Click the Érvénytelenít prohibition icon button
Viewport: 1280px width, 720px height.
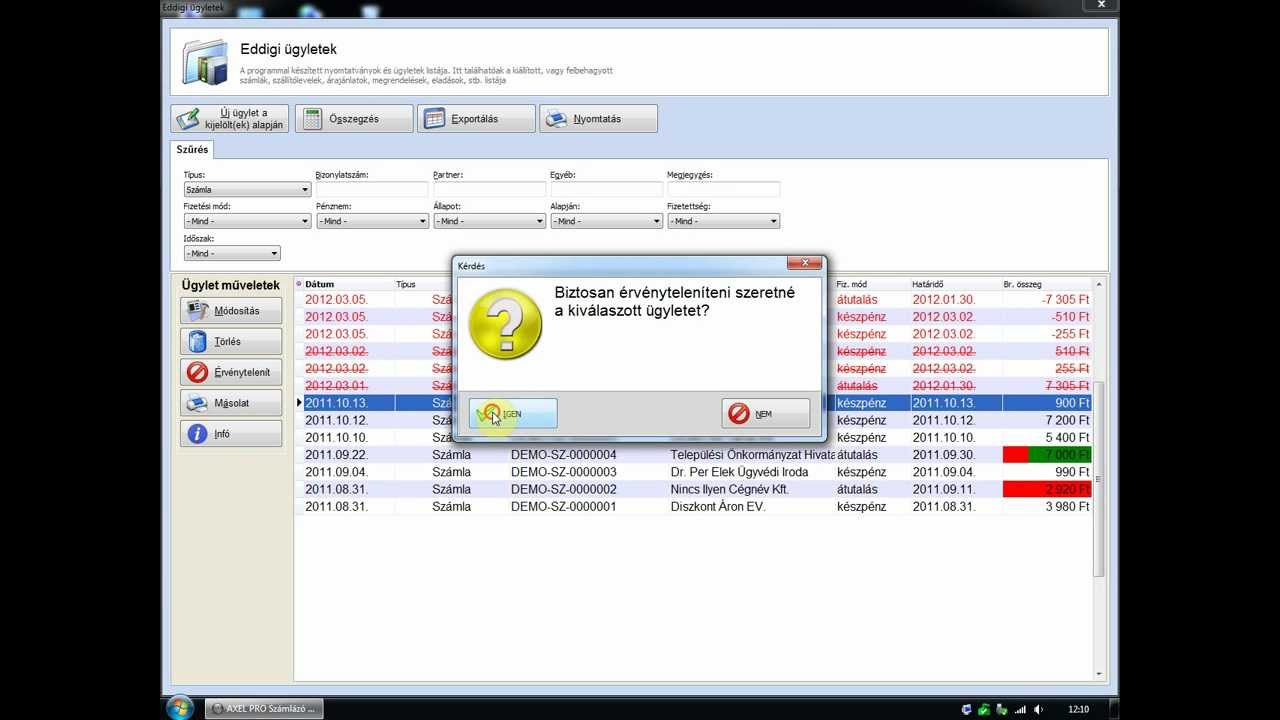(x=231, y=372)
